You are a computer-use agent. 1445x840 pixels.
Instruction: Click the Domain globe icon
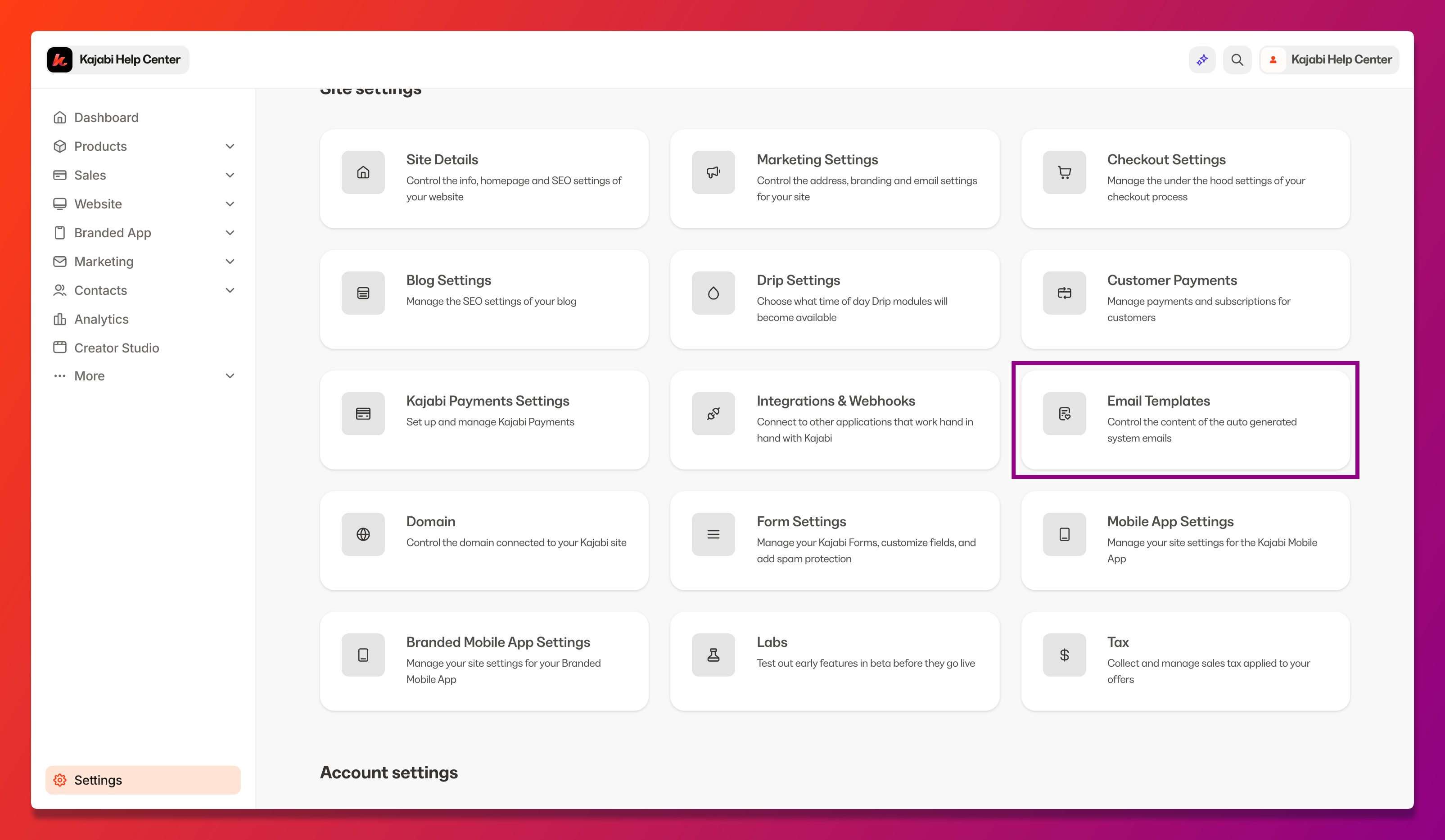pyautogui.click(x=363, y=534)
